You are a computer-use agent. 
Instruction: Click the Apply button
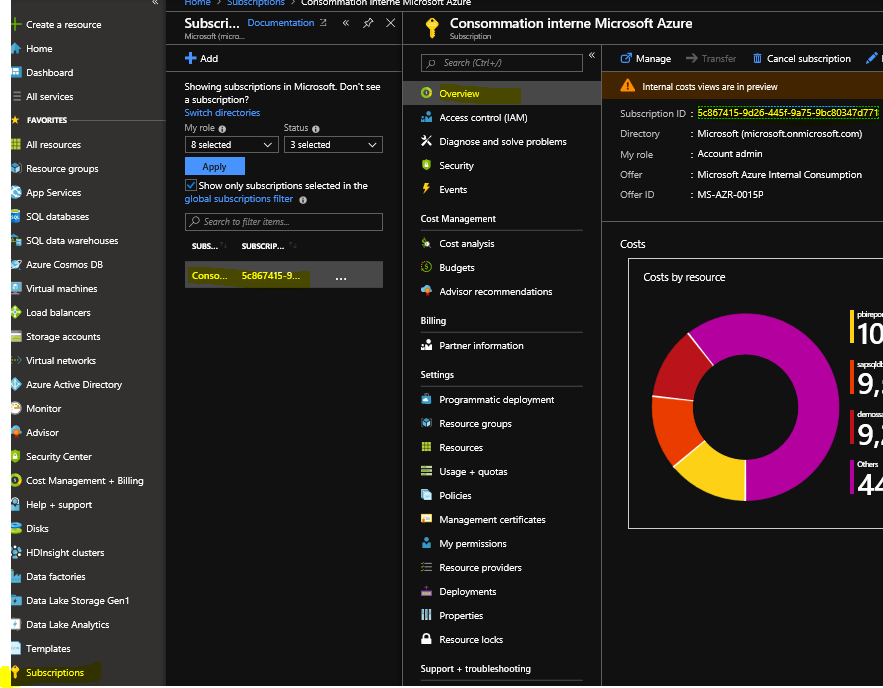[x=215, y=167]
